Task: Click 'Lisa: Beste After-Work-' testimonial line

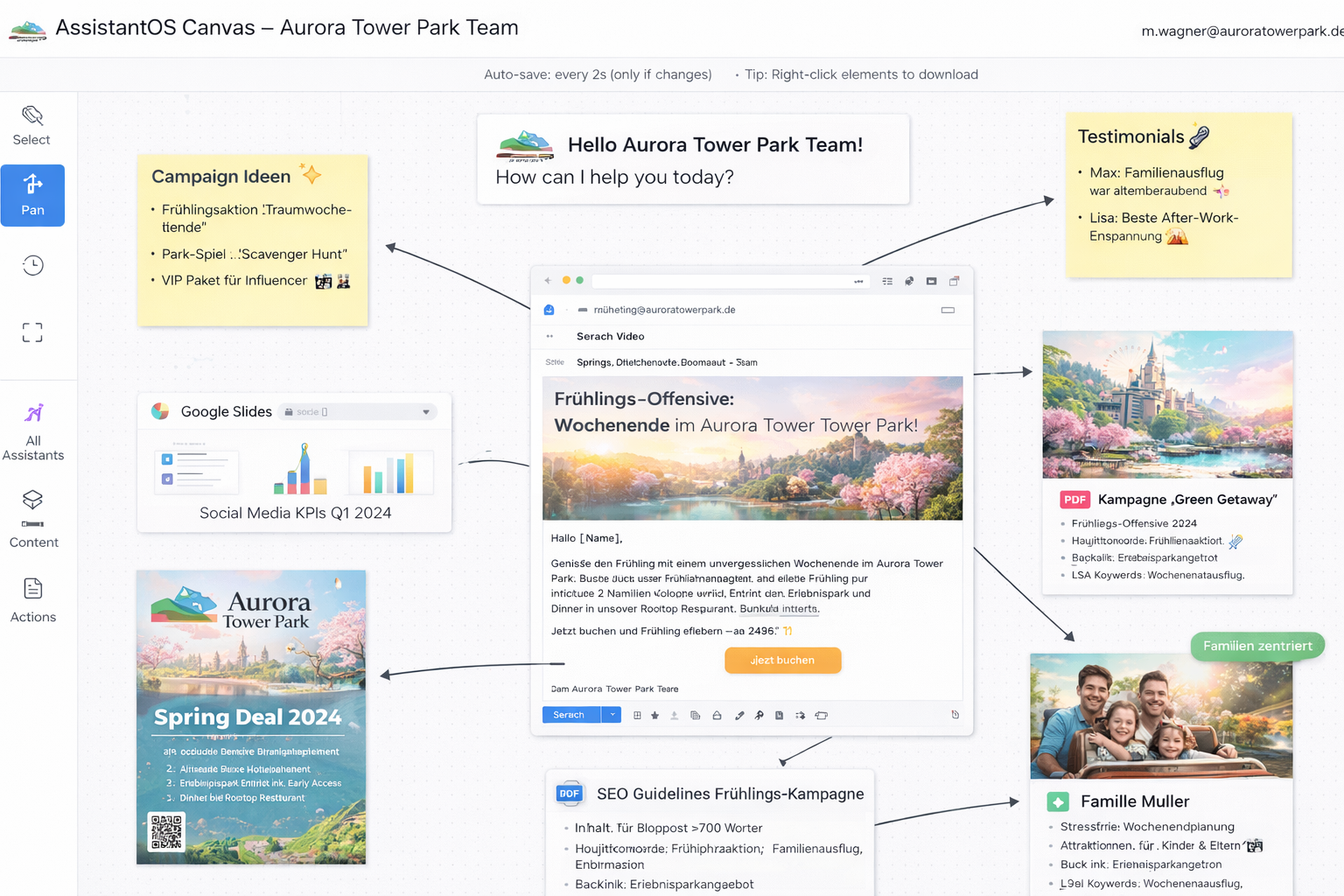Action: (1164, 218)
